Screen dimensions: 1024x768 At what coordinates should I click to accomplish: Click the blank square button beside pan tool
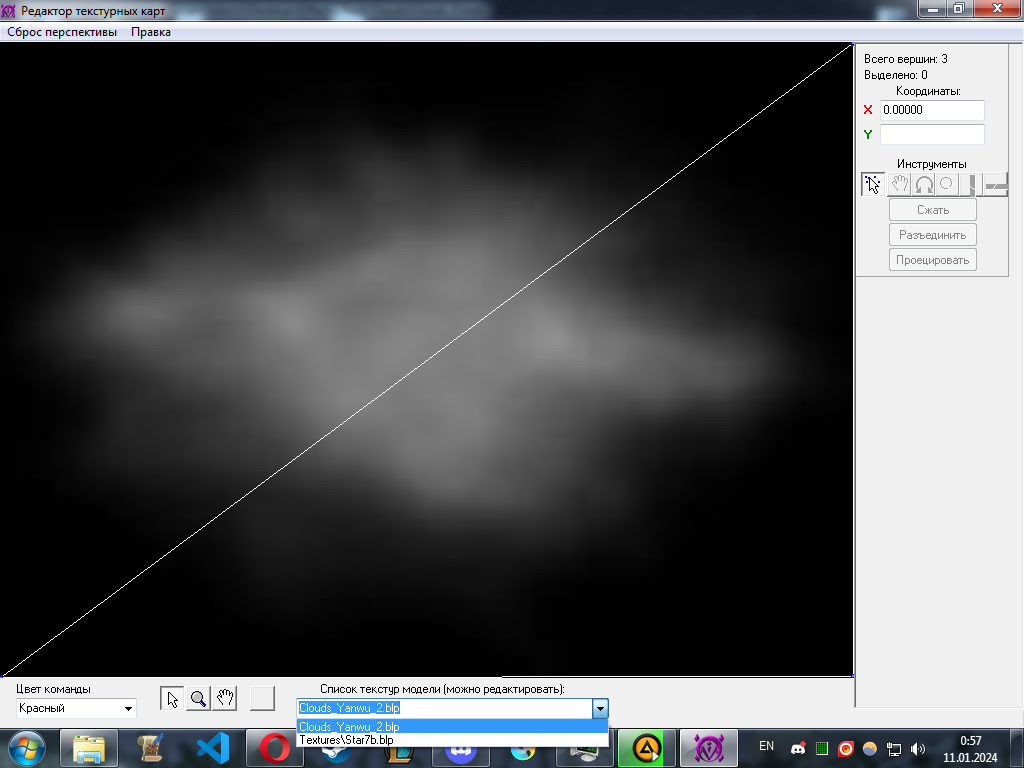[x=263, y=699]
